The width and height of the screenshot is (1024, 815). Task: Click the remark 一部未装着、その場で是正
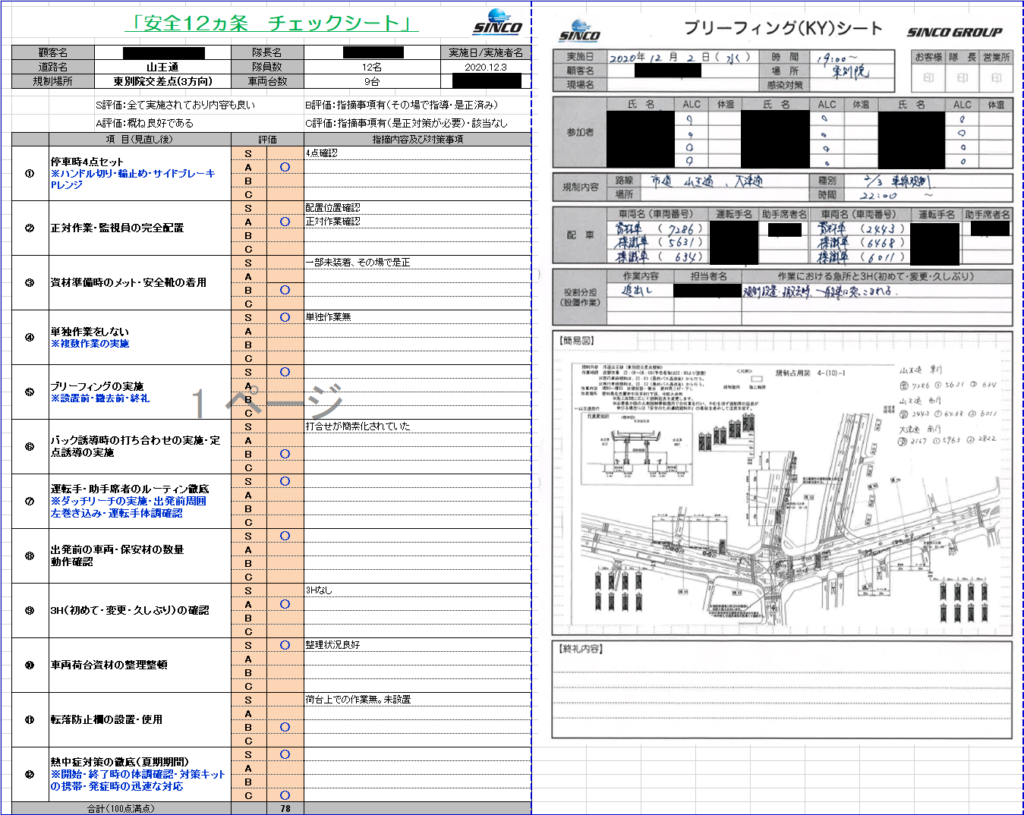[x=358, y=263]
